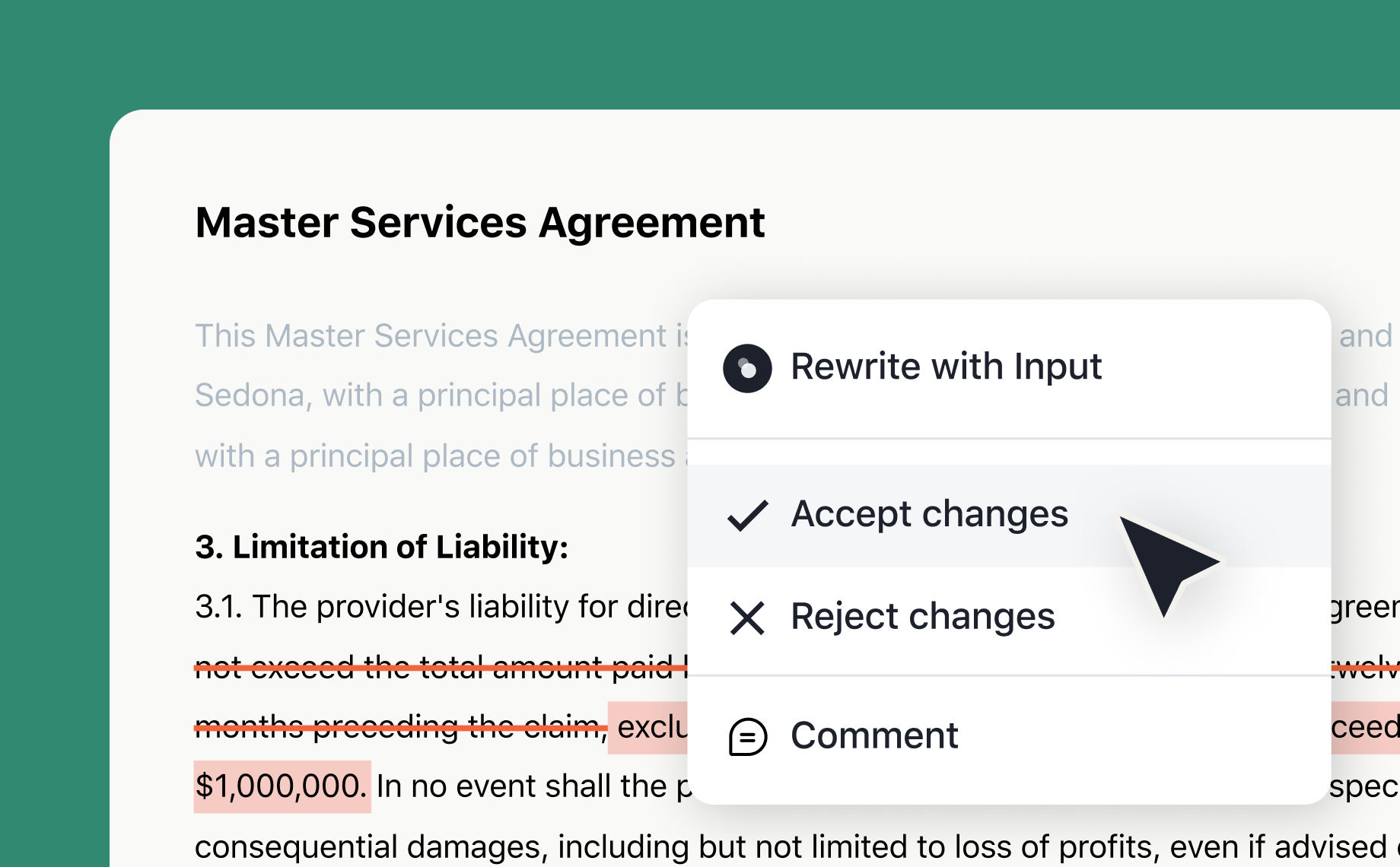Click the speech bubble icon beside Comment

click(x=747, y=736)
